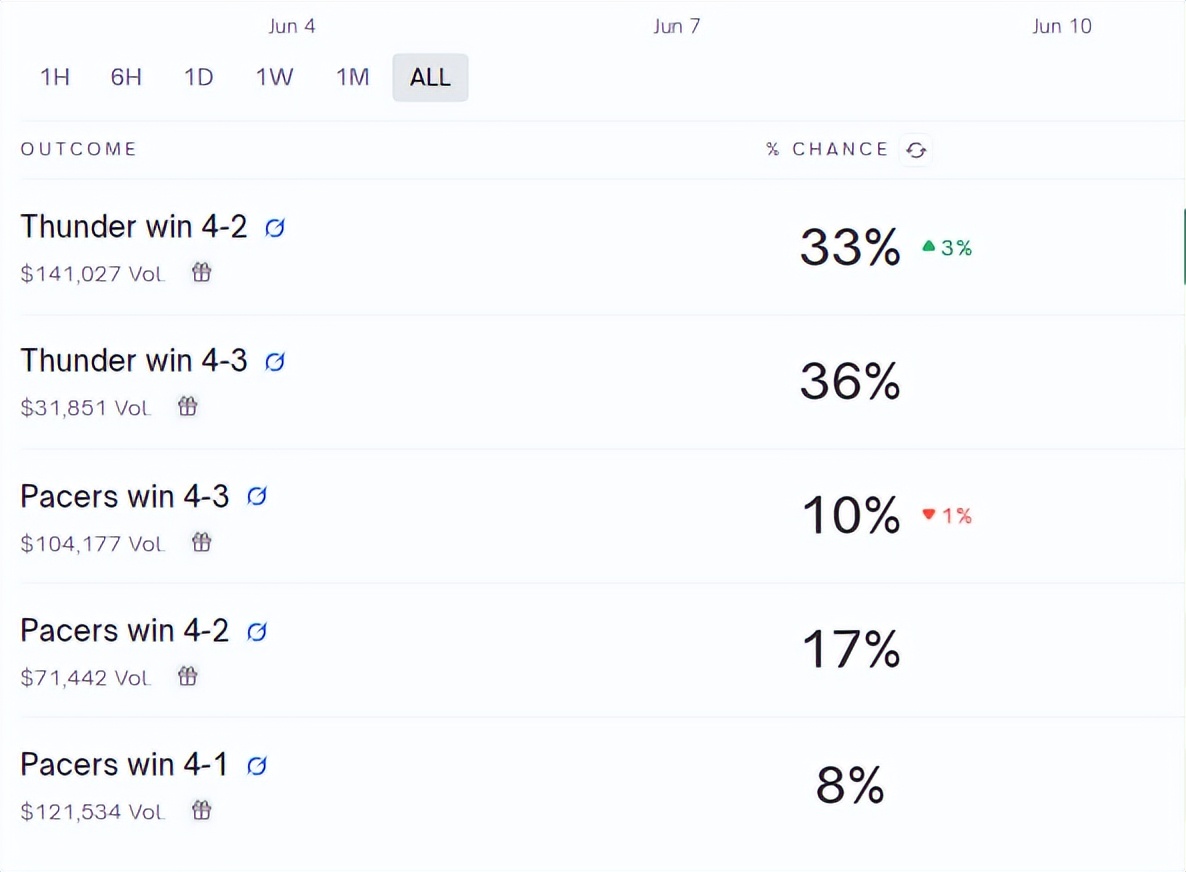This screenshot has height=872, width=1186.
Task: Click the gift icon beside $141,027 Vol.
Action: 201,272
